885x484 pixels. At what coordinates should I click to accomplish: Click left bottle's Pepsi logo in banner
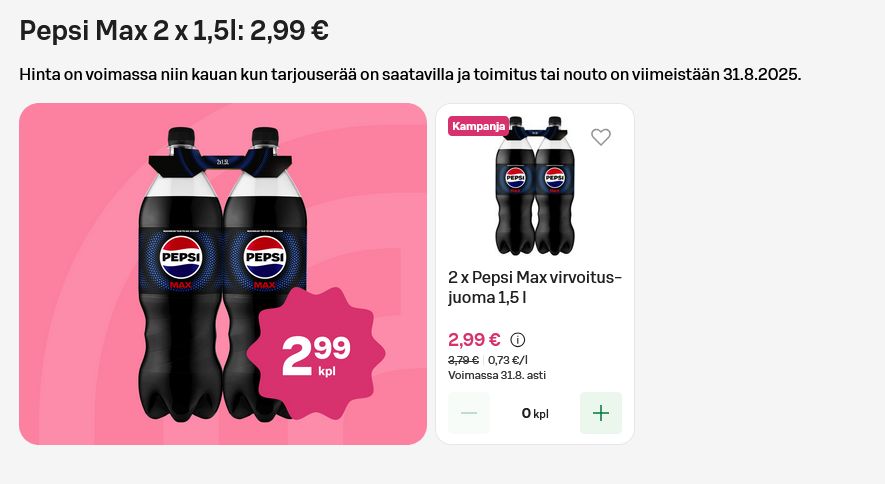click(181, 257)
